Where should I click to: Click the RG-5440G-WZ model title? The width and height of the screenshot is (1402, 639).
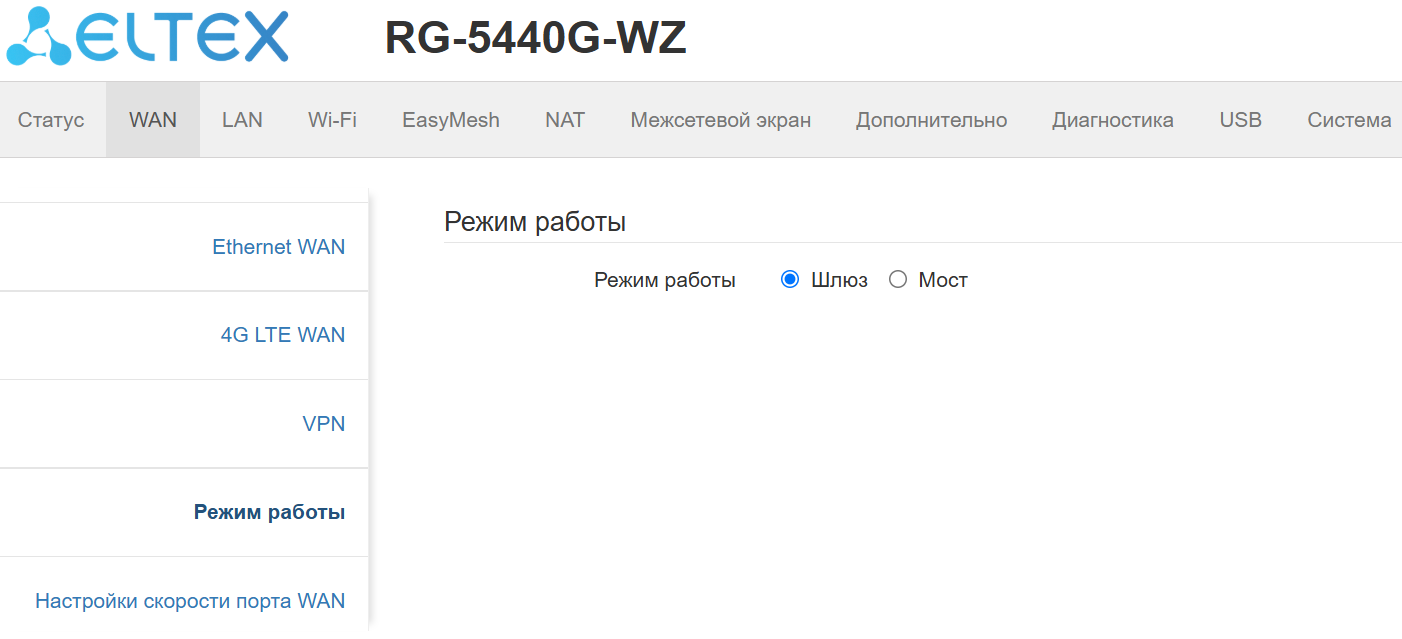(x=535, y=38)
